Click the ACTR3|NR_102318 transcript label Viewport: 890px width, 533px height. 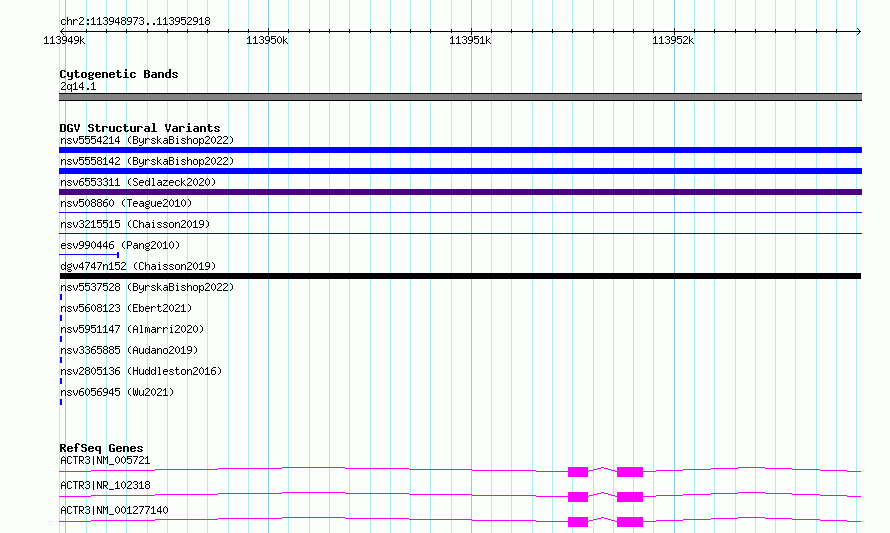[105, 485]
